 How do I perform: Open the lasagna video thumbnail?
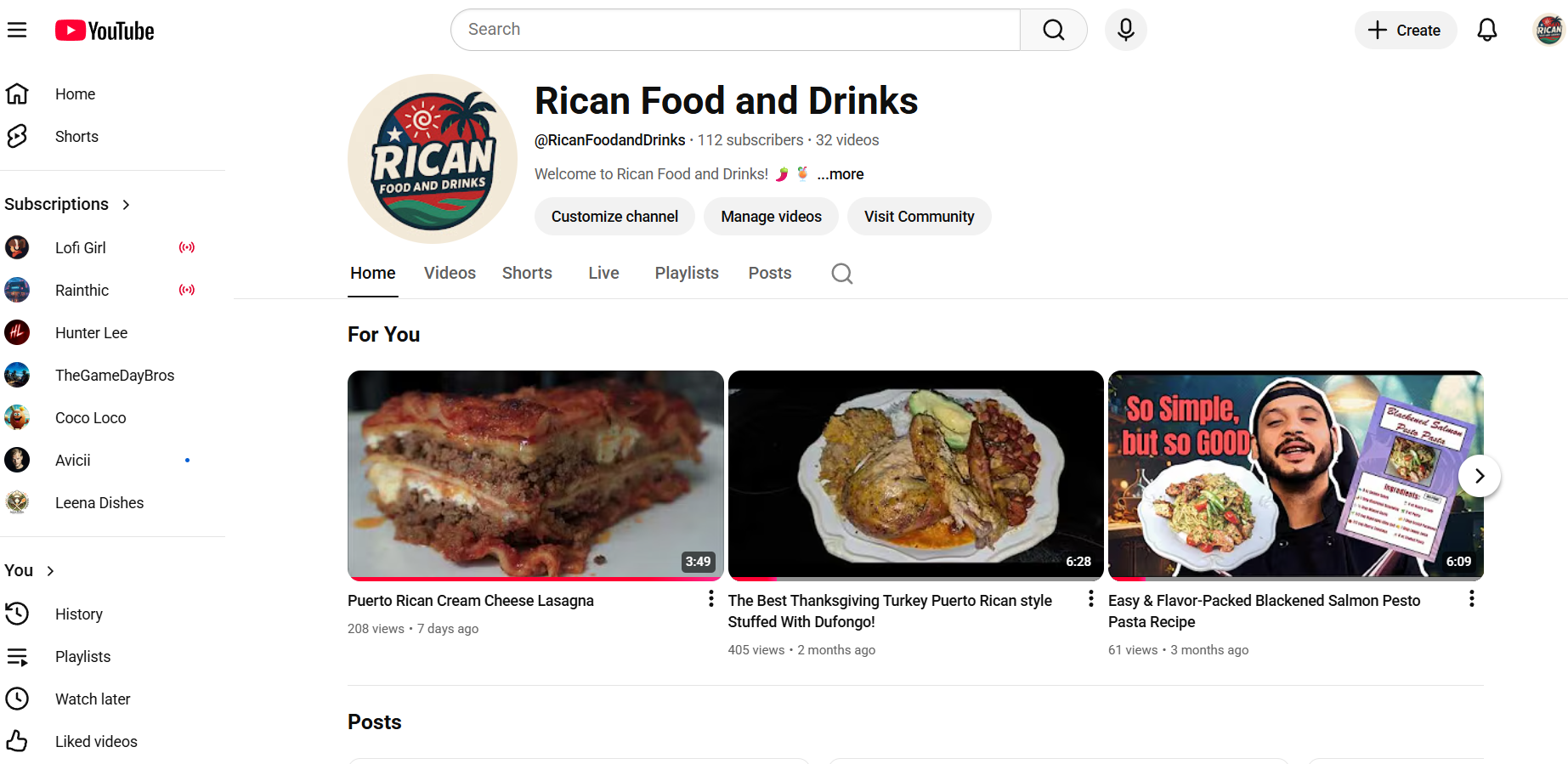(535, 476)
